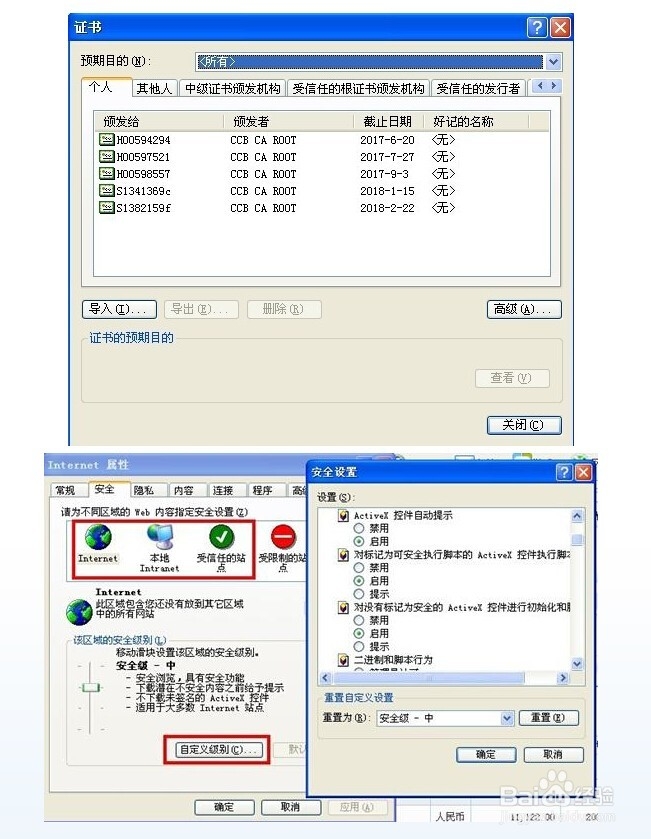Click setting icon beside 二进制和脚本行为
The height and width of the screenshot is (839, 651).
pos(343,660)
